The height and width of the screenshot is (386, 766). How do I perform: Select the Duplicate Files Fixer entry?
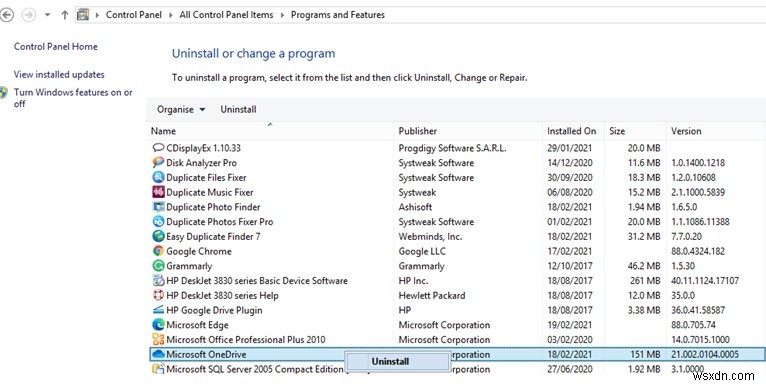tap(206, 177)
